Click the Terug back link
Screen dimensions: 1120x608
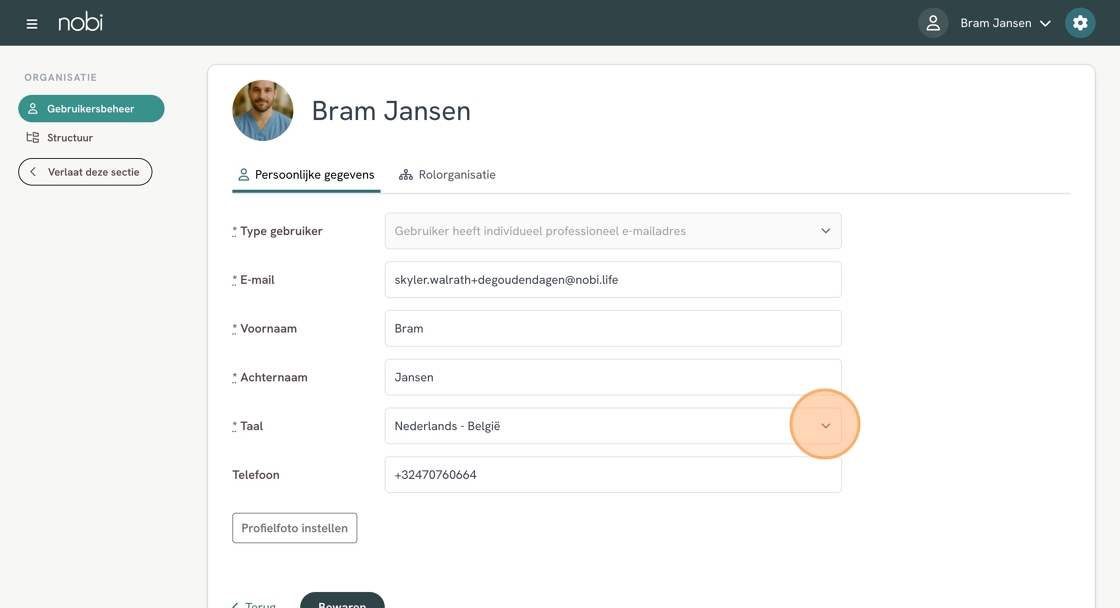pyautogui.click(x=254, y=603)
